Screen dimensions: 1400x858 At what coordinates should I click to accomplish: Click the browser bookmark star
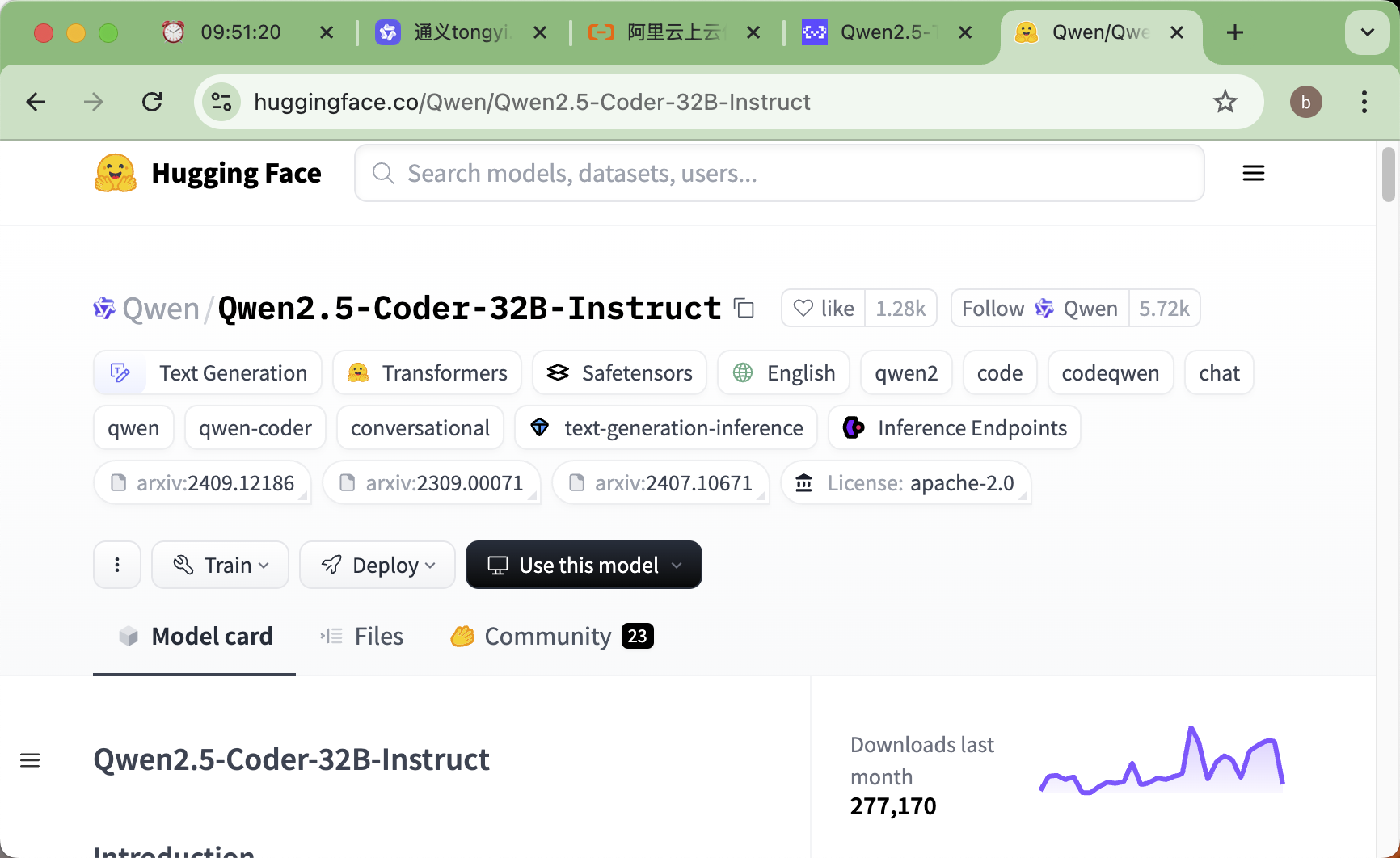tap(1225, 102)
